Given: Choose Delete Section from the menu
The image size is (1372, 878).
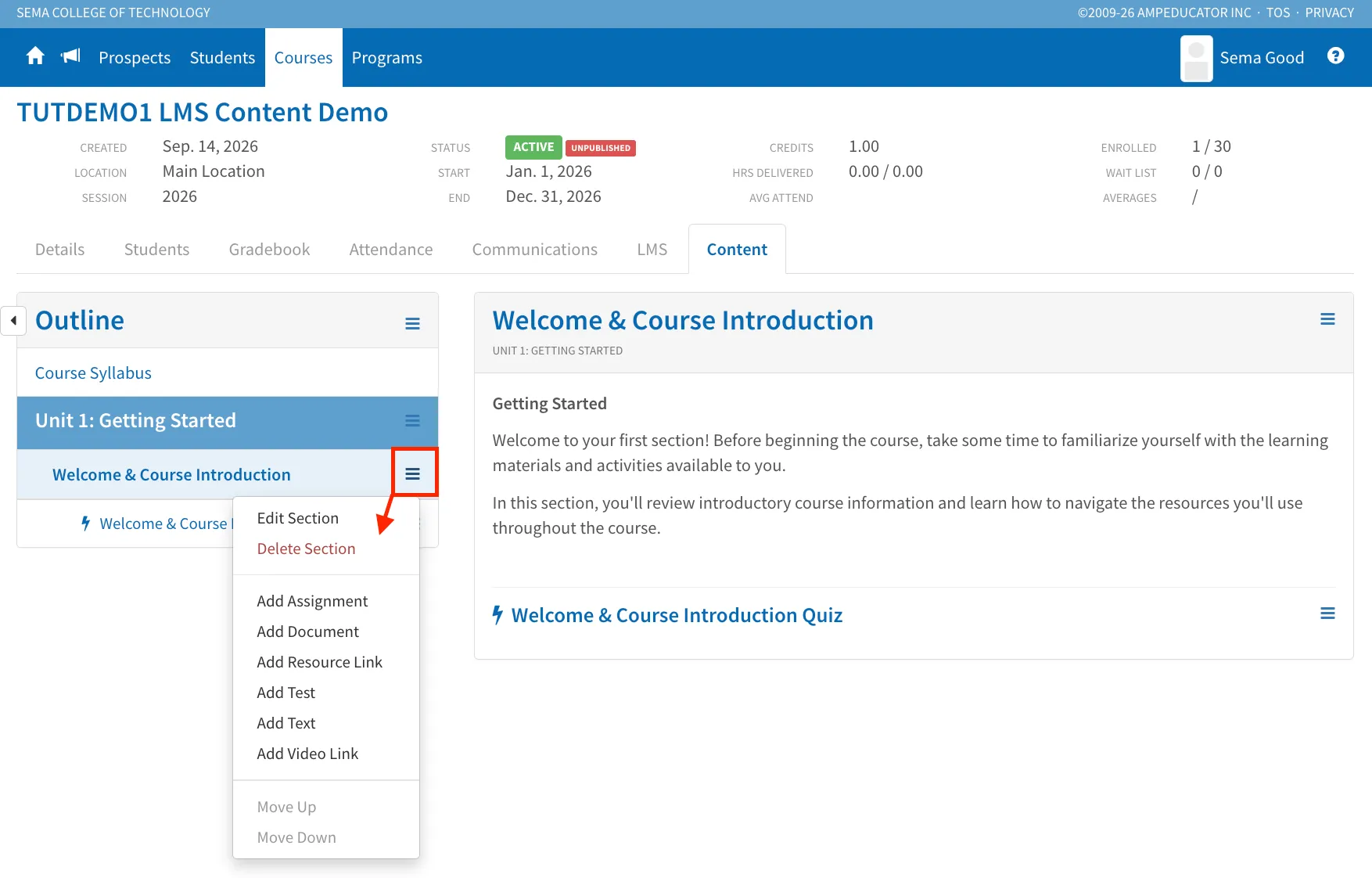Looking at the screenshot, I should coord(307,549).
